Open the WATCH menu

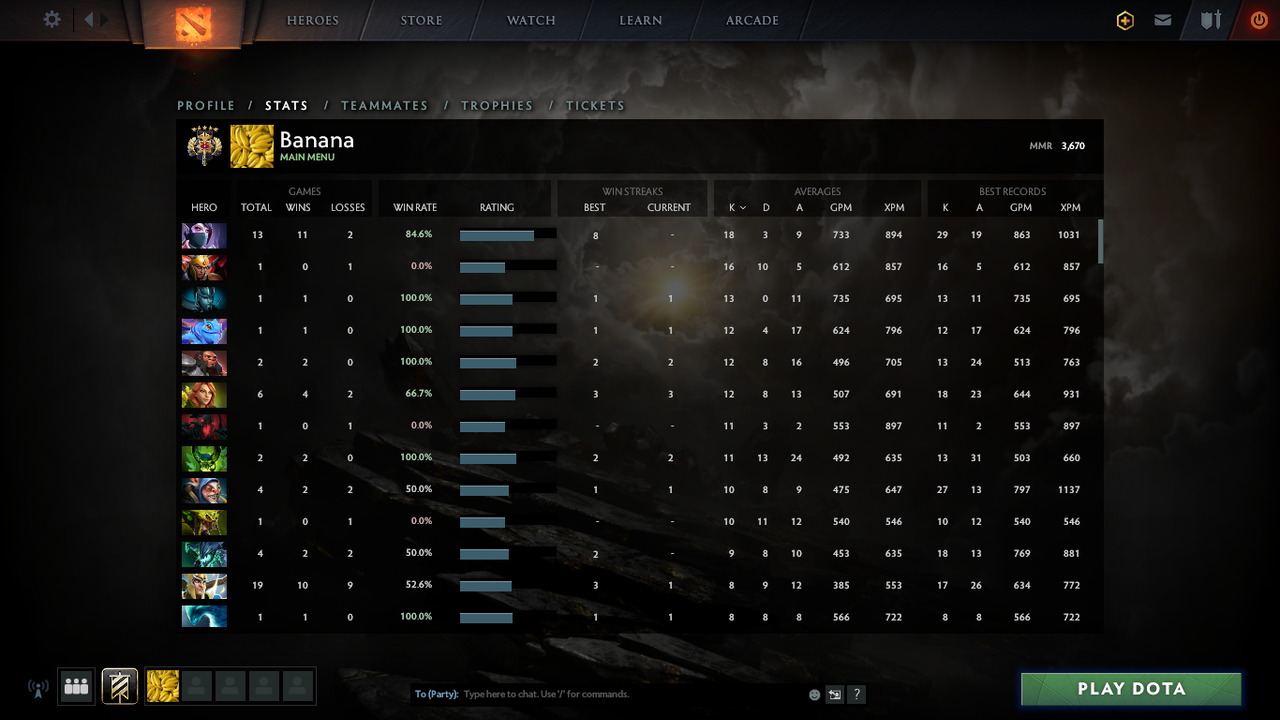[x=531, y=20]
